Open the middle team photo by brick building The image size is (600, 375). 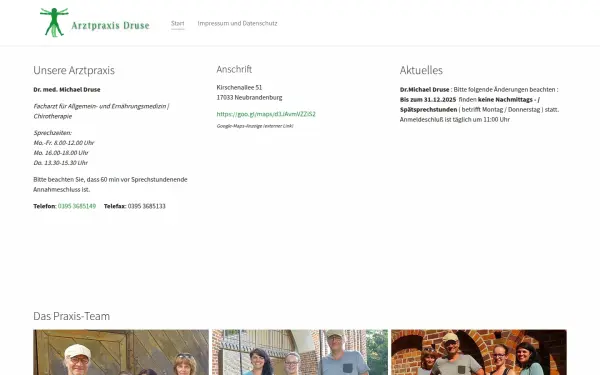tap(300, 352)
